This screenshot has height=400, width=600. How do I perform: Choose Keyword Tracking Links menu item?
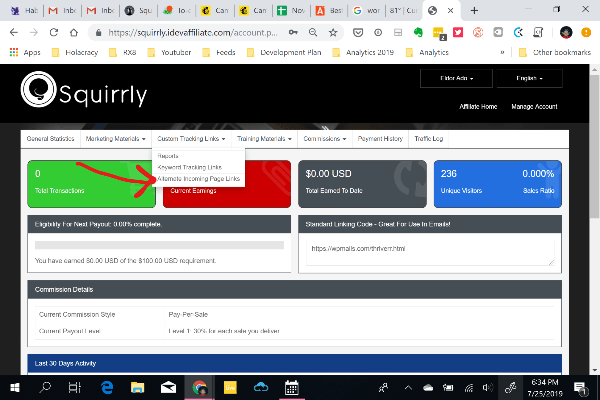pos(189,167)
